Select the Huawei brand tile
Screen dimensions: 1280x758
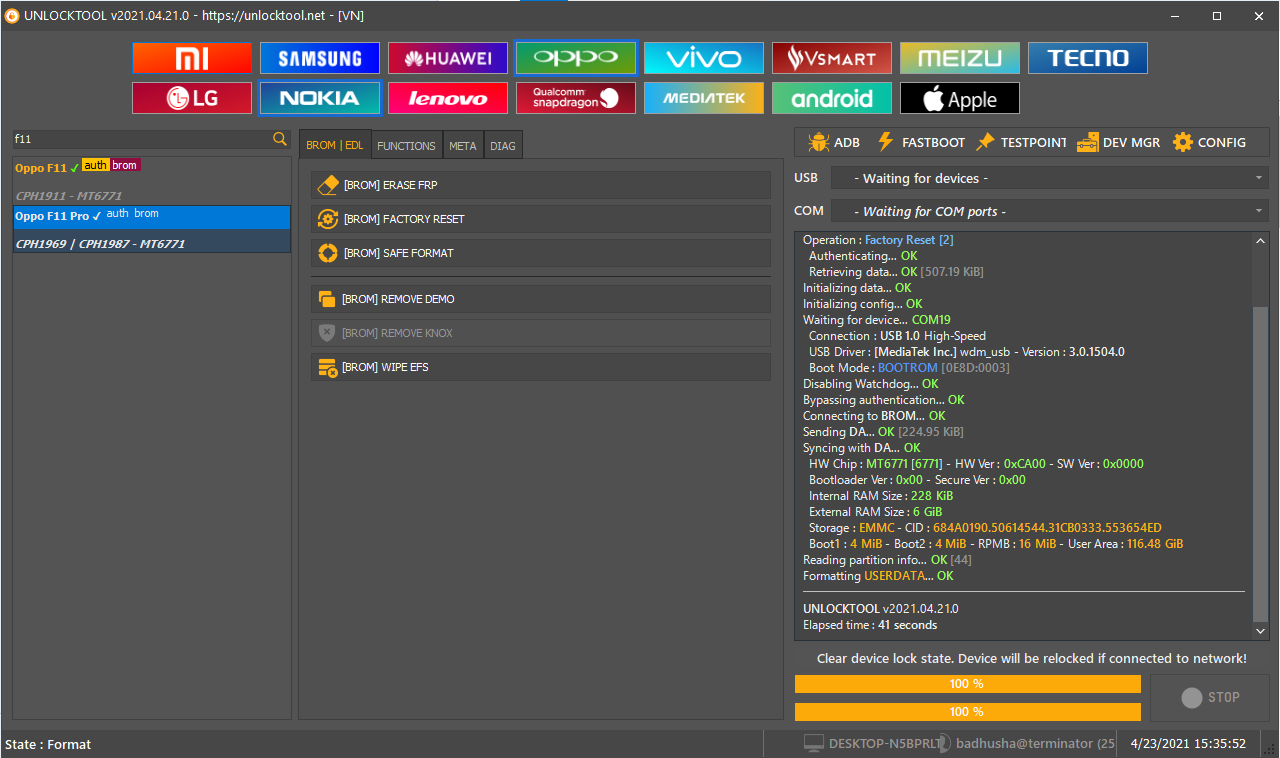click(x=448, y=58)
